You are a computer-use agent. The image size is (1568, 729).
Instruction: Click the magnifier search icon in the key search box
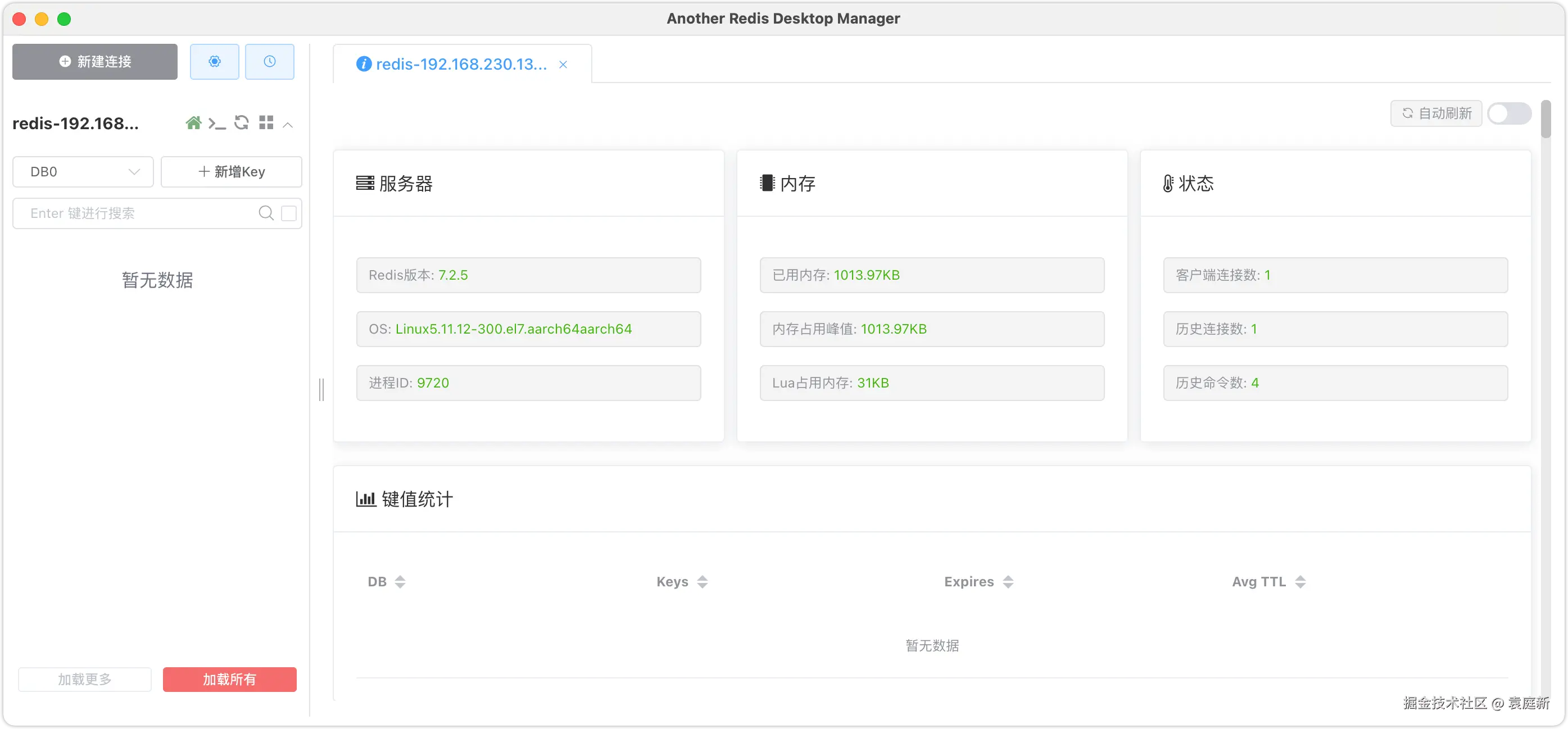click(x=266, y=213)
